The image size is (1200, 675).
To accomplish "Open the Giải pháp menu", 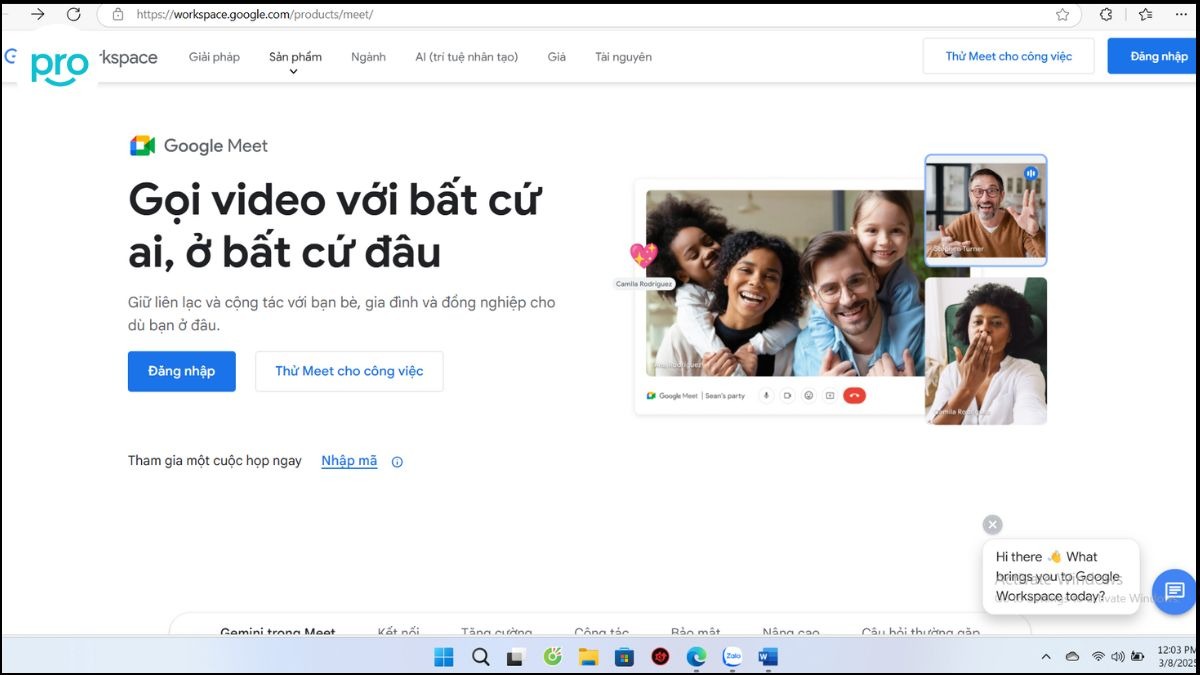I will tap(214, 57).
